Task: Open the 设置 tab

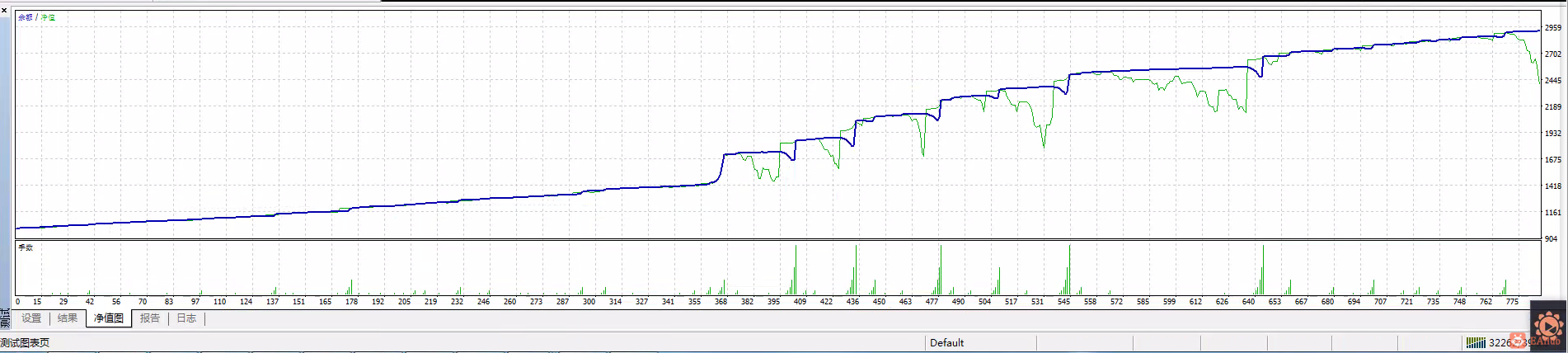Action: [x=31, y=318]
